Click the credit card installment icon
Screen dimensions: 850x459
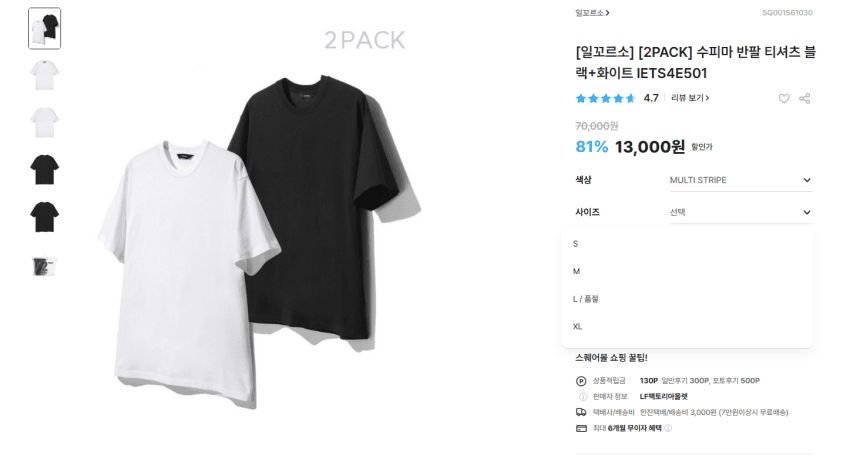point(581,428)
